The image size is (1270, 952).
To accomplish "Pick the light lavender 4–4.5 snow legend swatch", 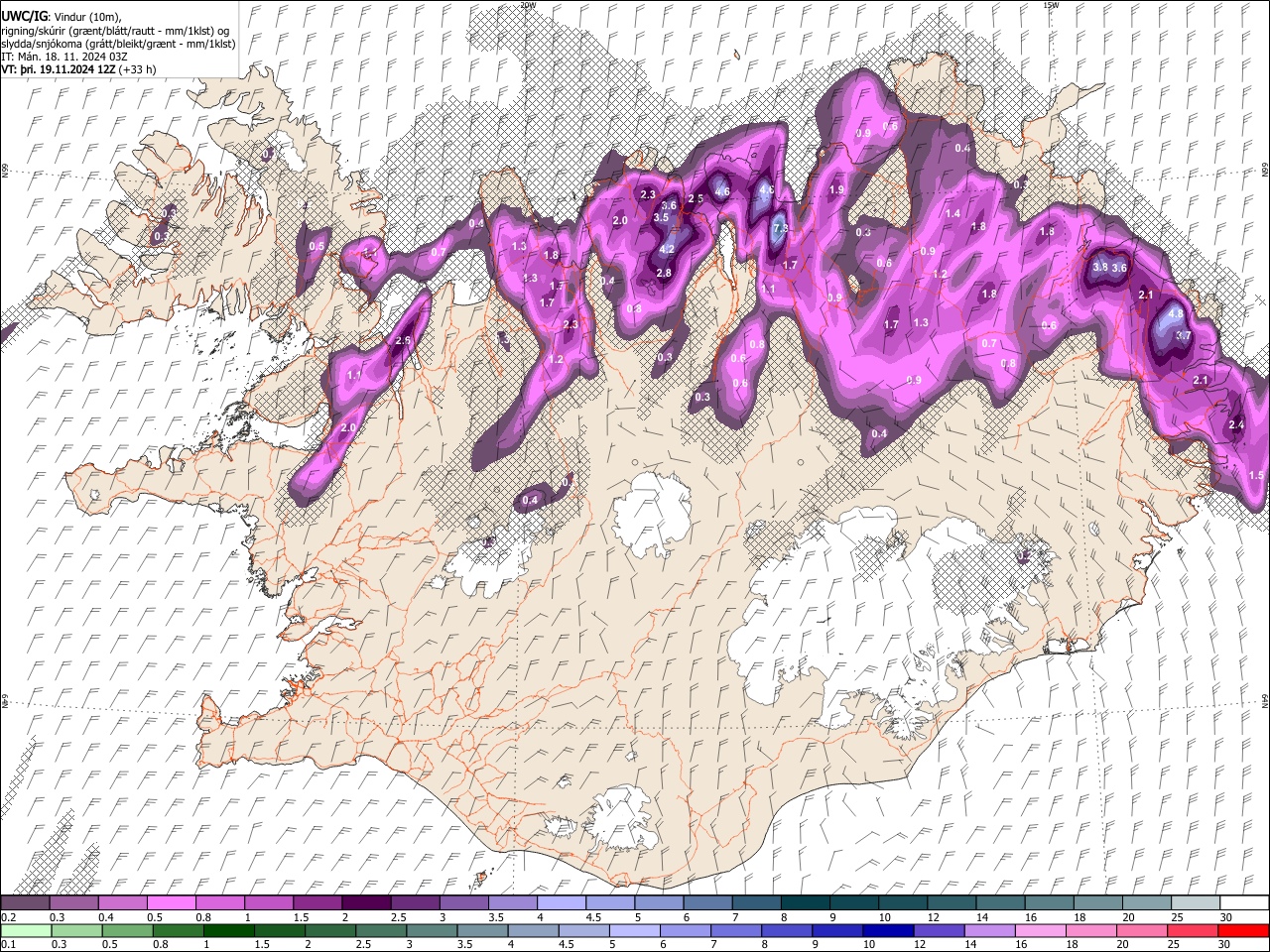I will coord(562,903).
